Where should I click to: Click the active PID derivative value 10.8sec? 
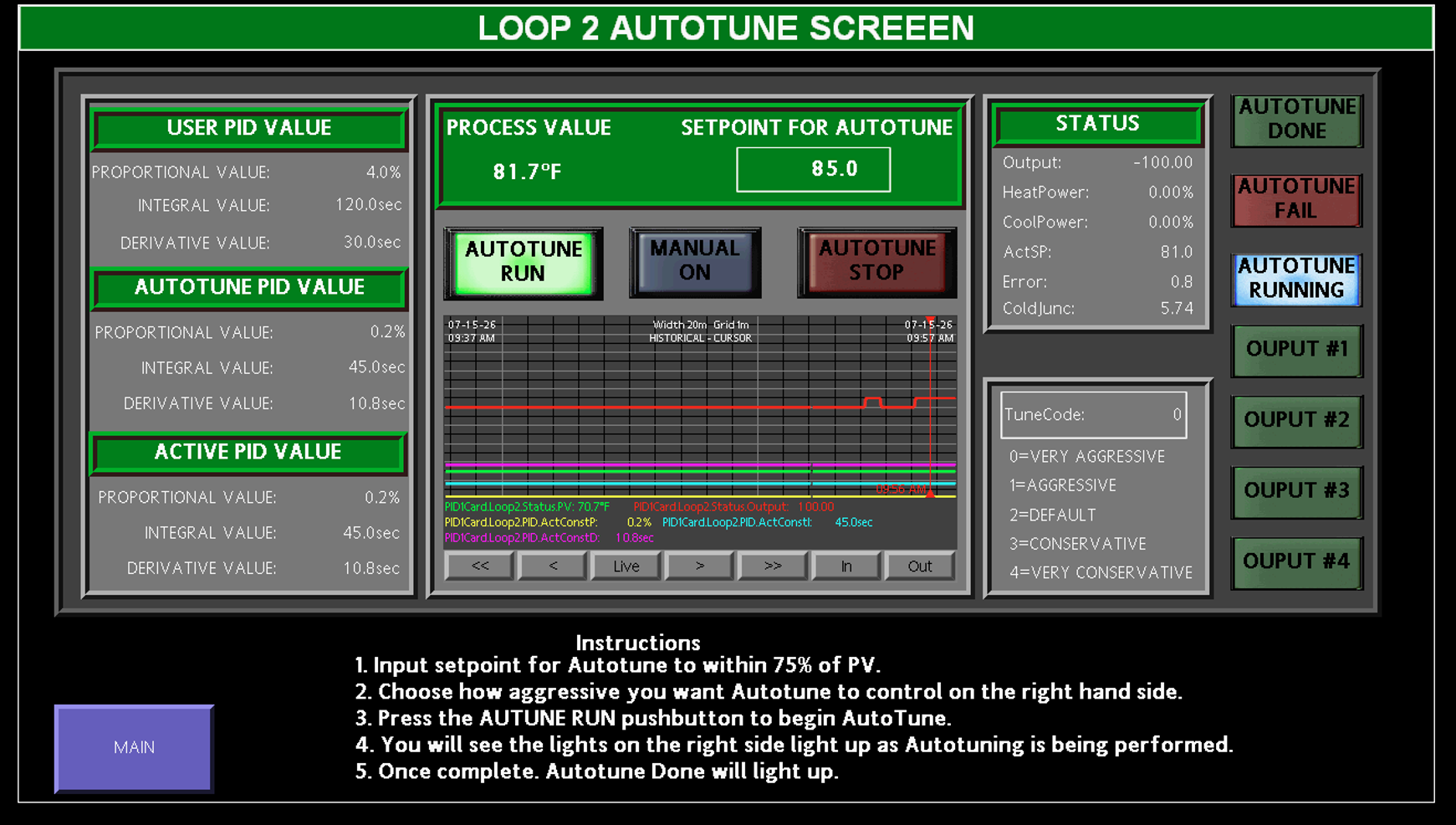(x=371, y=568)
